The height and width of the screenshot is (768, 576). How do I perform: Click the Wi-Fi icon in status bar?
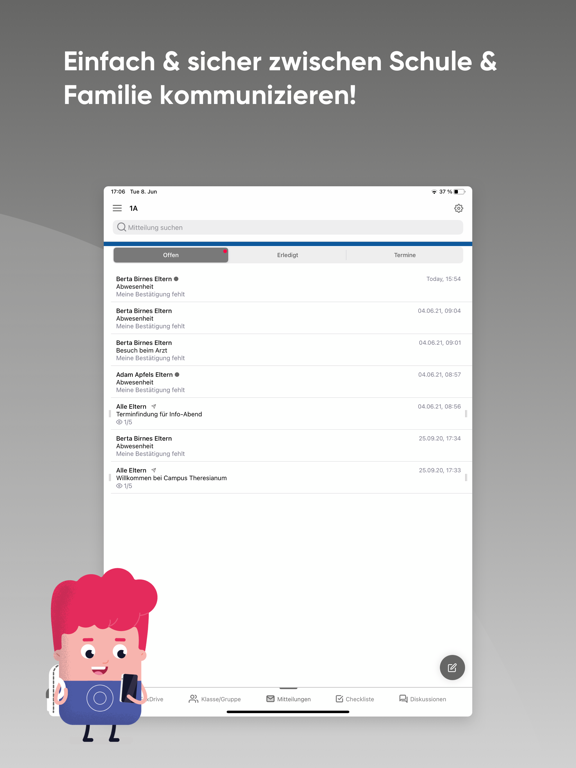coord(434,192)
